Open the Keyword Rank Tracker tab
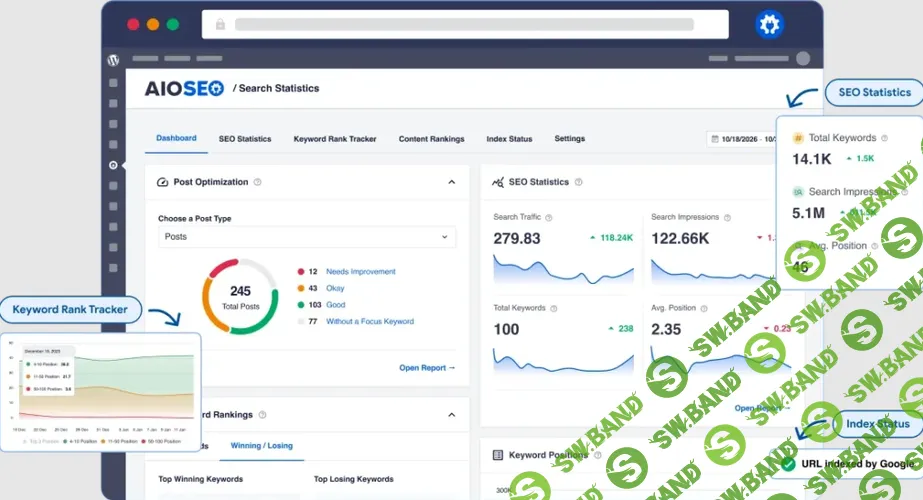Screen dimensions: 923x500 (x=335, y=139)
